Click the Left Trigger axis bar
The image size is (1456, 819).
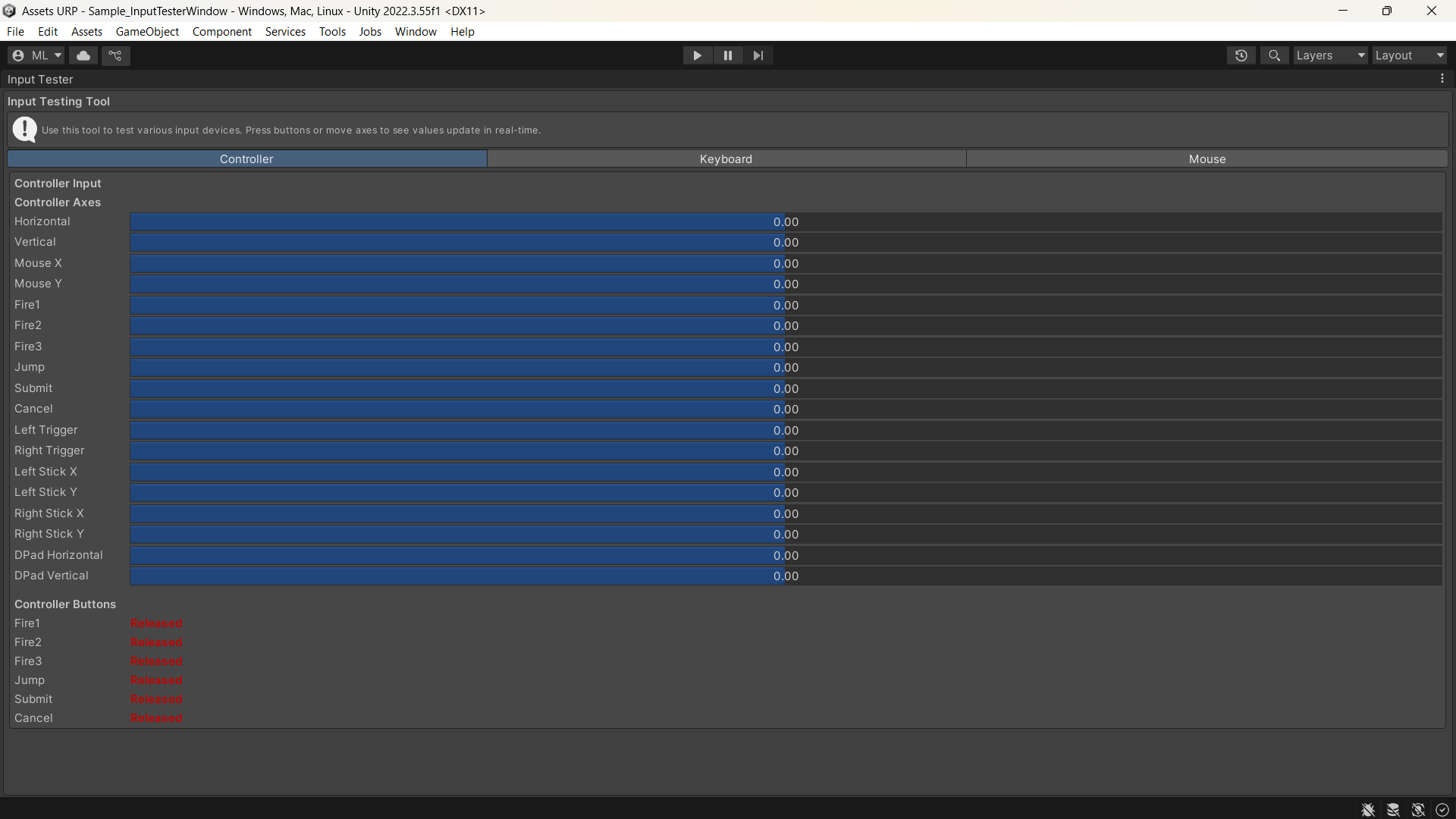[786, 431]
